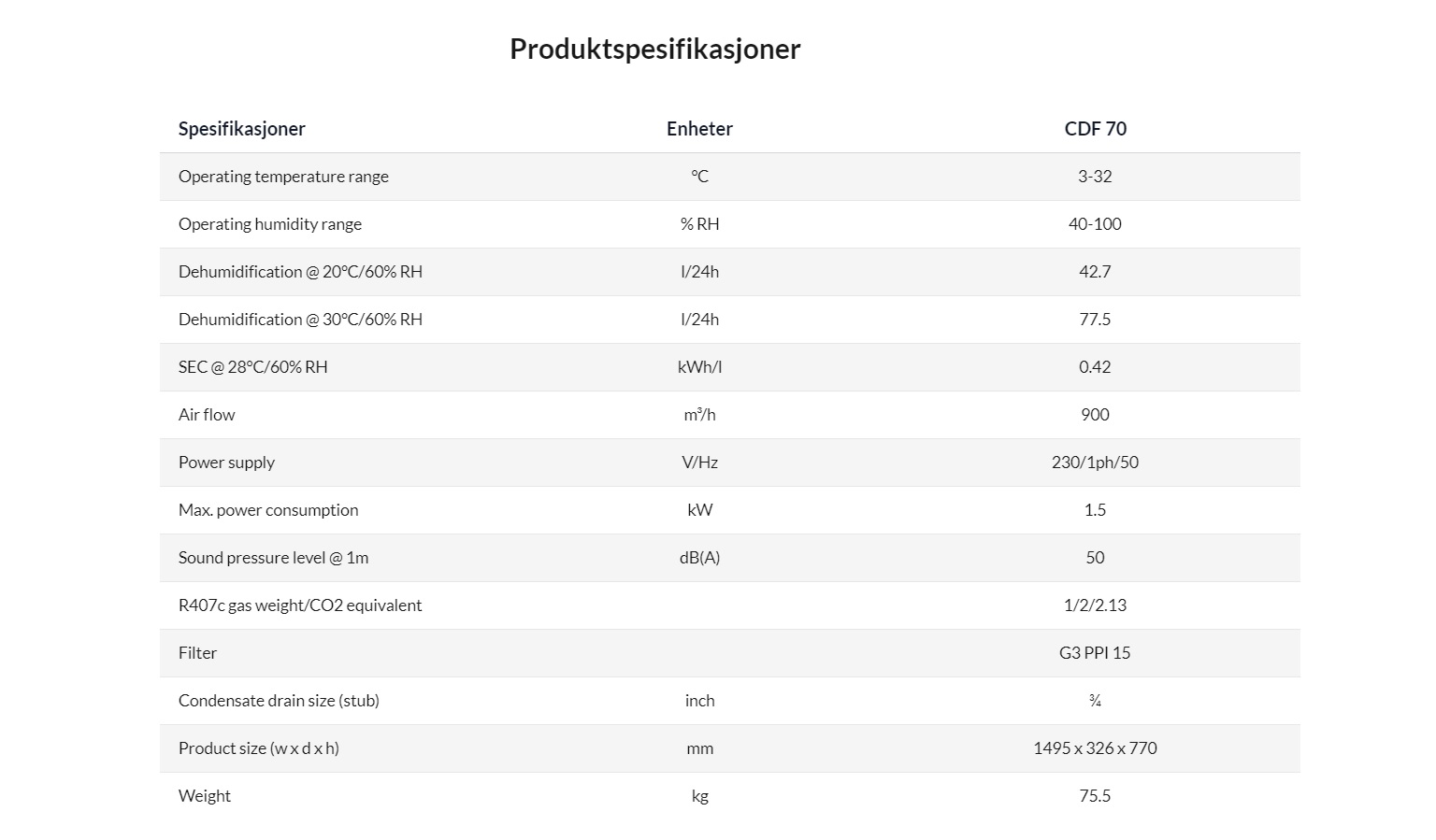
Task: Select the Spesifikasjoner column header
Action: pyautogui.click(x=241, y=129)
